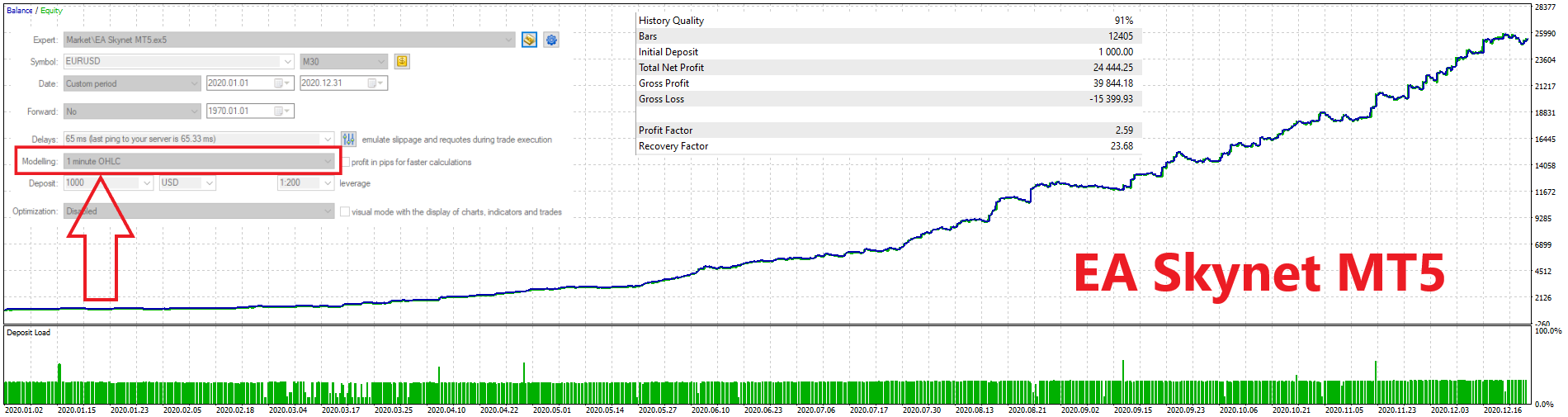The image size is (1568, 417).
Task: Open the Optimization dropdown set to Disabled
Action: click(x=199, y=211)
